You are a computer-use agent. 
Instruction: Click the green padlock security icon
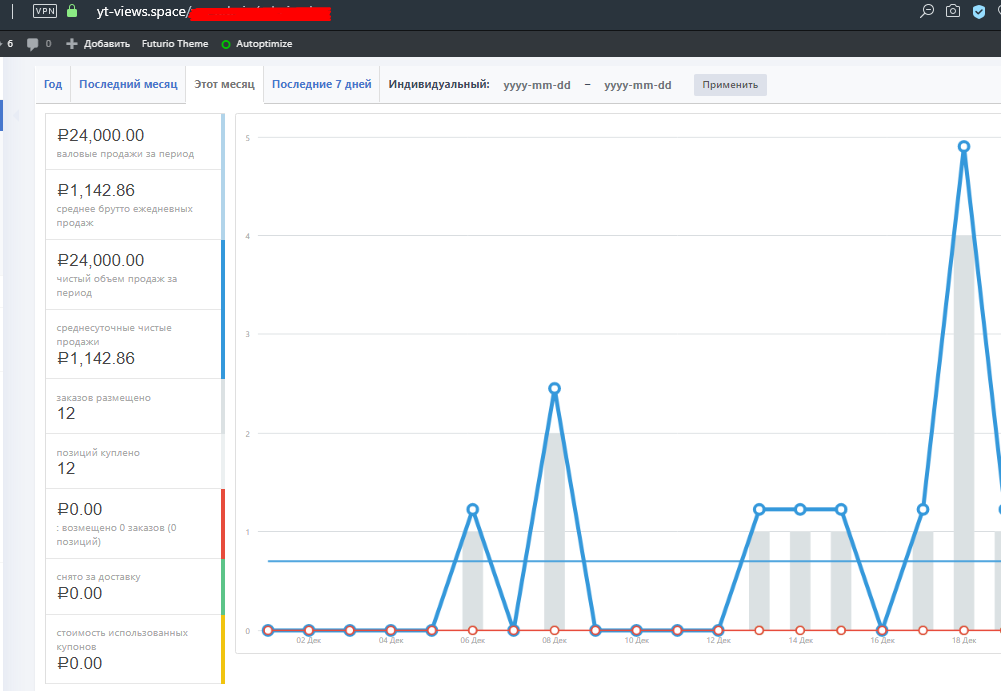(x=72, y=11)
